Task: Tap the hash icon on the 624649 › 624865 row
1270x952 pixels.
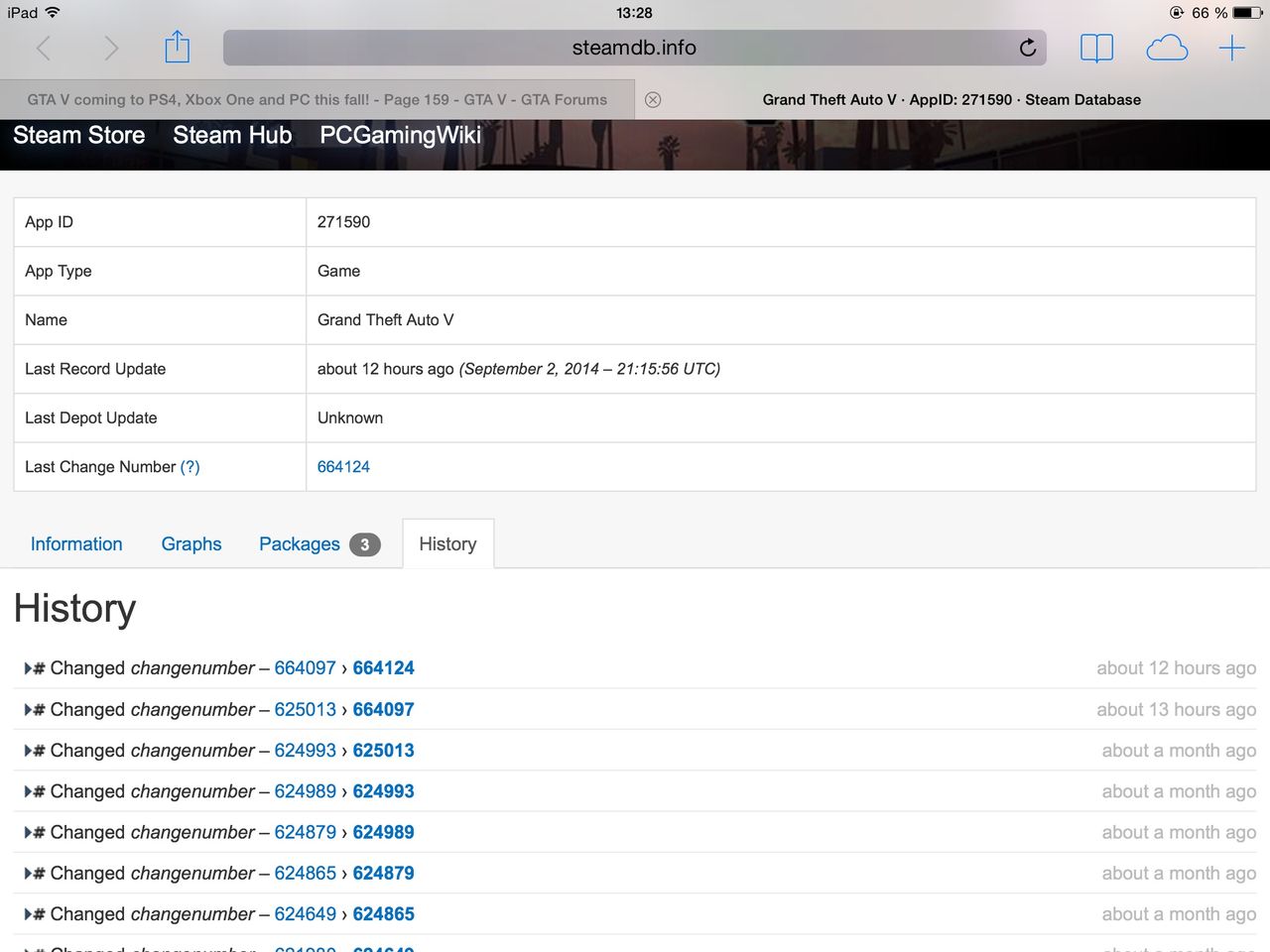Action: click(x=40, y=914)
